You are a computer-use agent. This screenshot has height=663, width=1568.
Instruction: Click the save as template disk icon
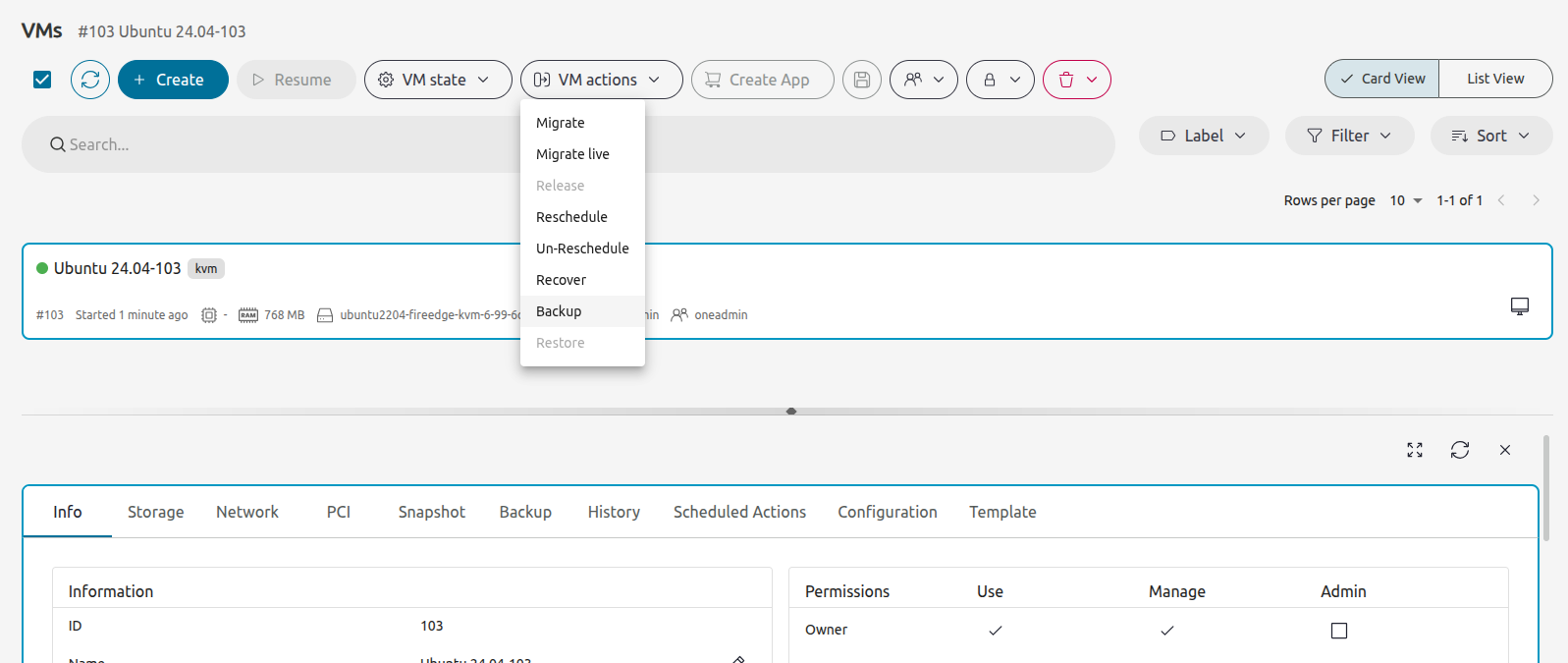point(862,80)
